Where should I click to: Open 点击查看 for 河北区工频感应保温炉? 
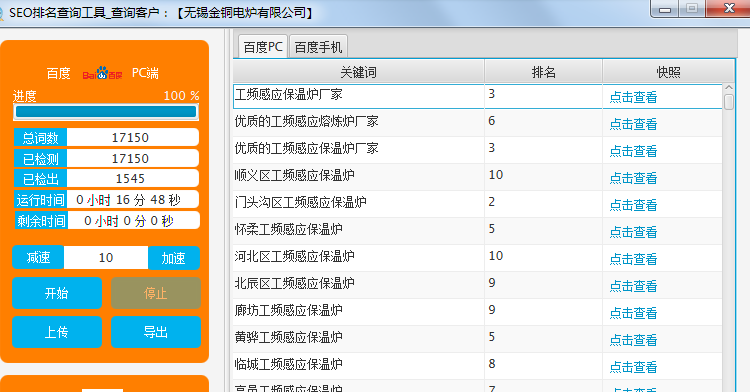click(633, 259)
